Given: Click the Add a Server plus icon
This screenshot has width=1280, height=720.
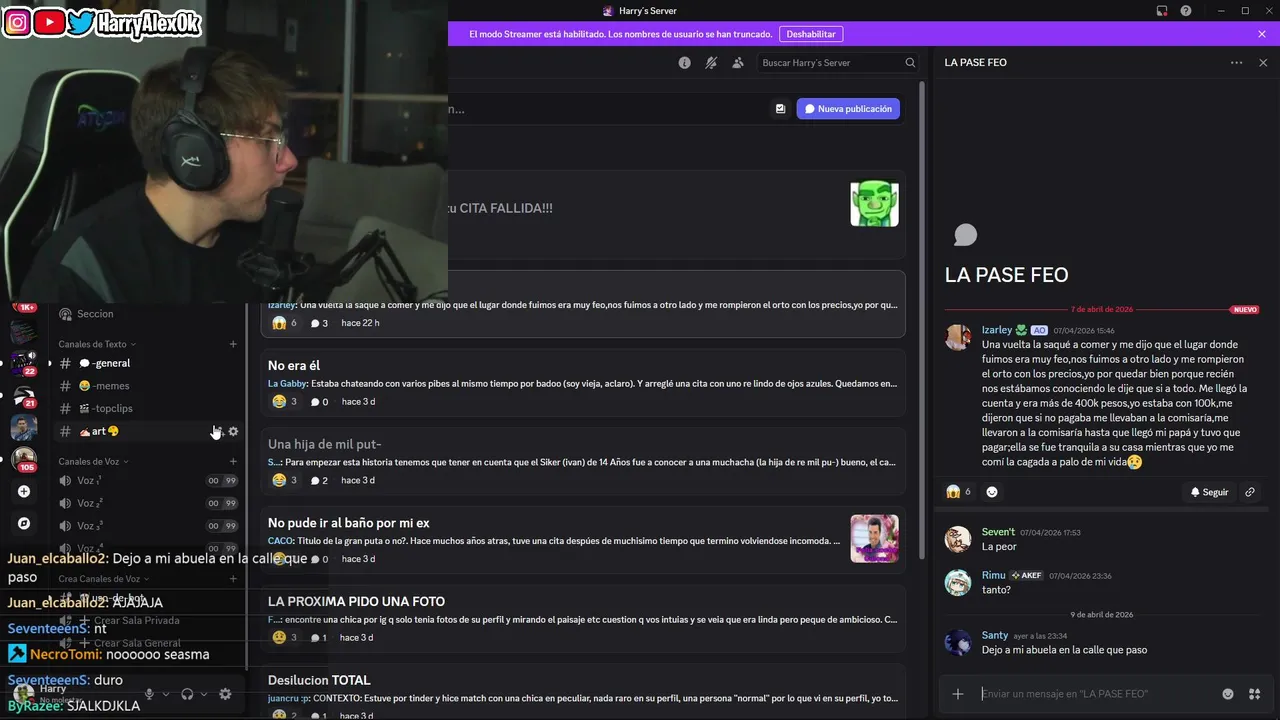Looking at the screenshot, I should (24, 491).
